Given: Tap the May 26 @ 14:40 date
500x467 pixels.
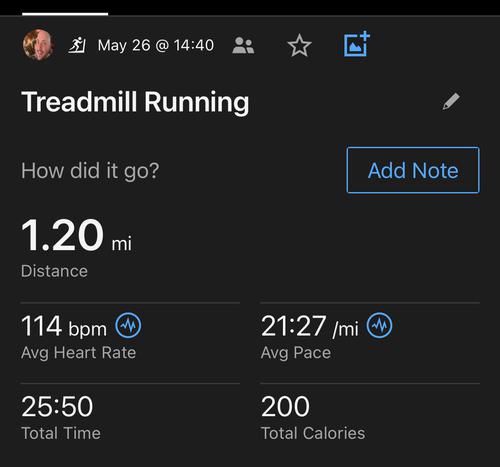Looking at the screenshot, I should [156, 45].
